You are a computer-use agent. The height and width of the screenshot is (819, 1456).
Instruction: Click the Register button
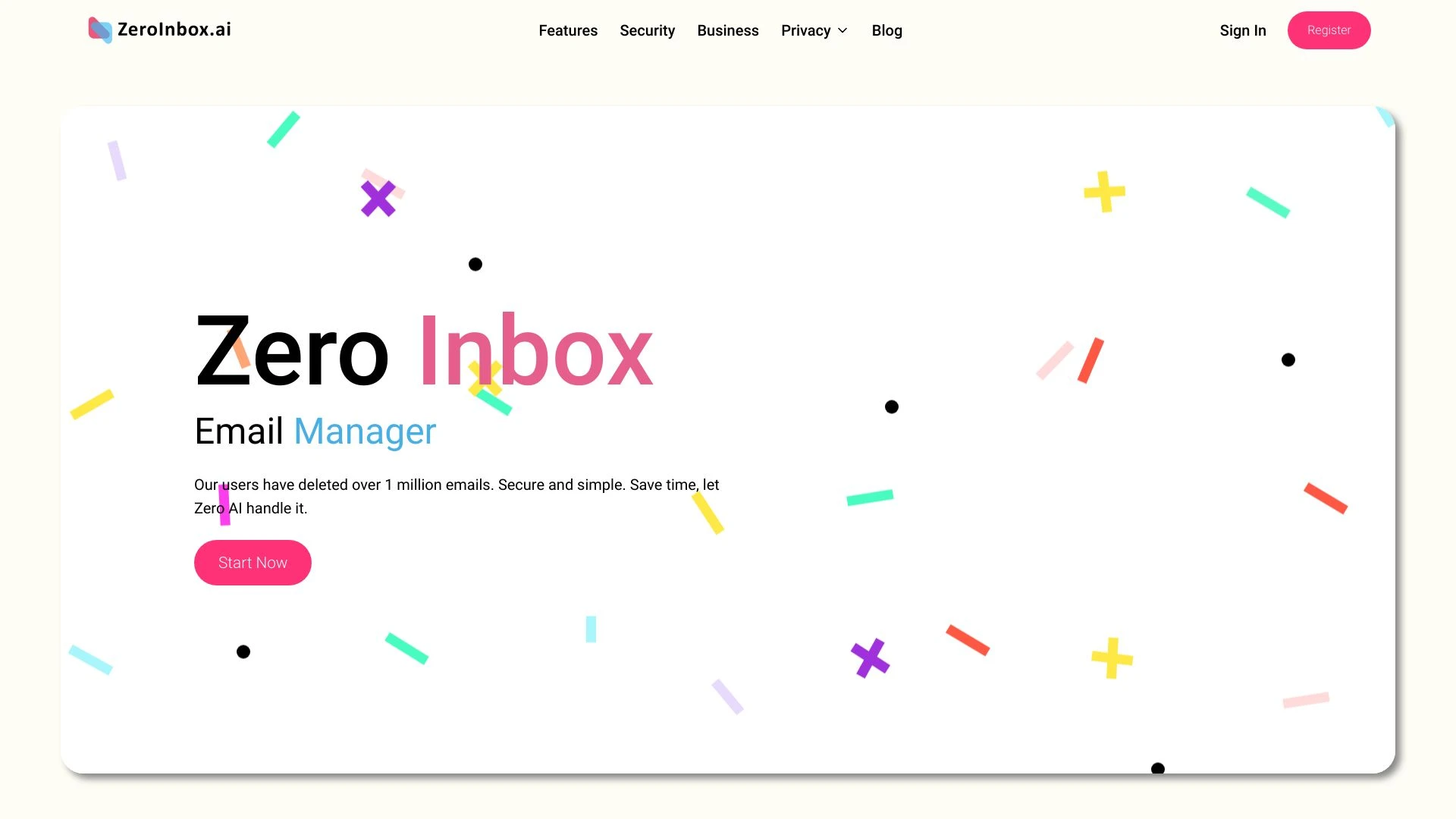1329,30
